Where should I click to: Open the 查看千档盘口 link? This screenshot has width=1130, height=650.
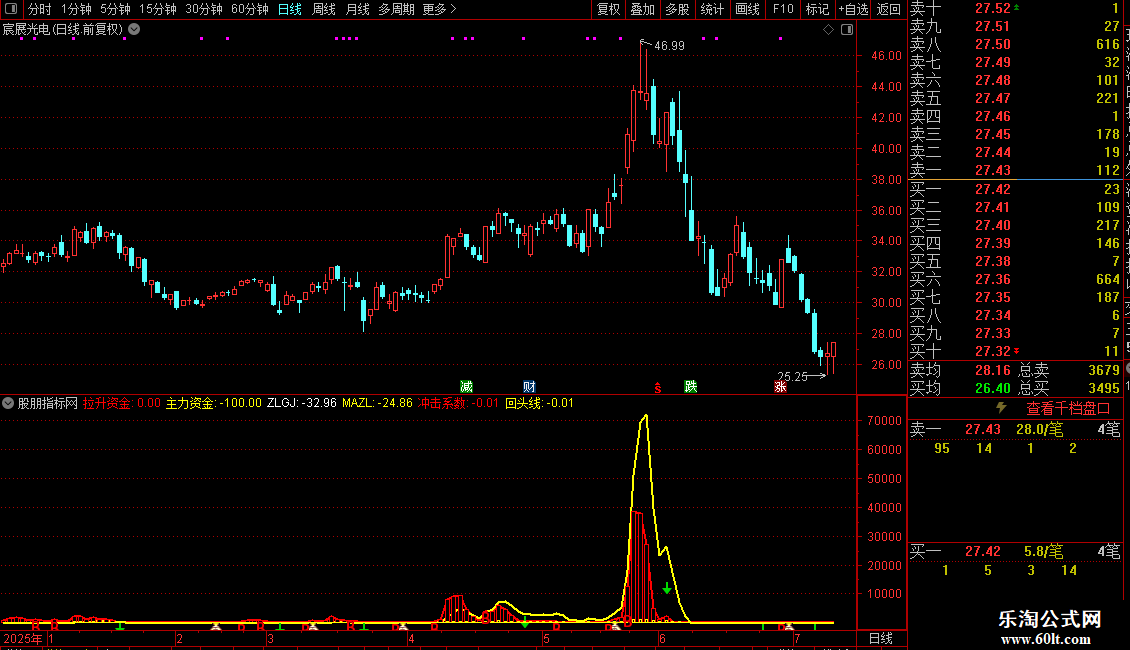coord(1068,409)
